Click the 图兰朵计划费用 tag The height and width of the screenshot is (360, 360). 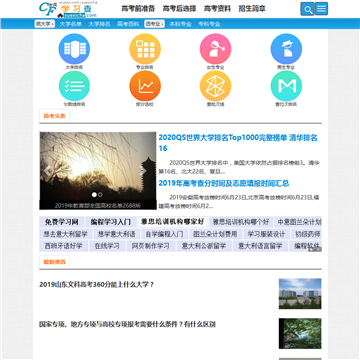coord(216,234)
